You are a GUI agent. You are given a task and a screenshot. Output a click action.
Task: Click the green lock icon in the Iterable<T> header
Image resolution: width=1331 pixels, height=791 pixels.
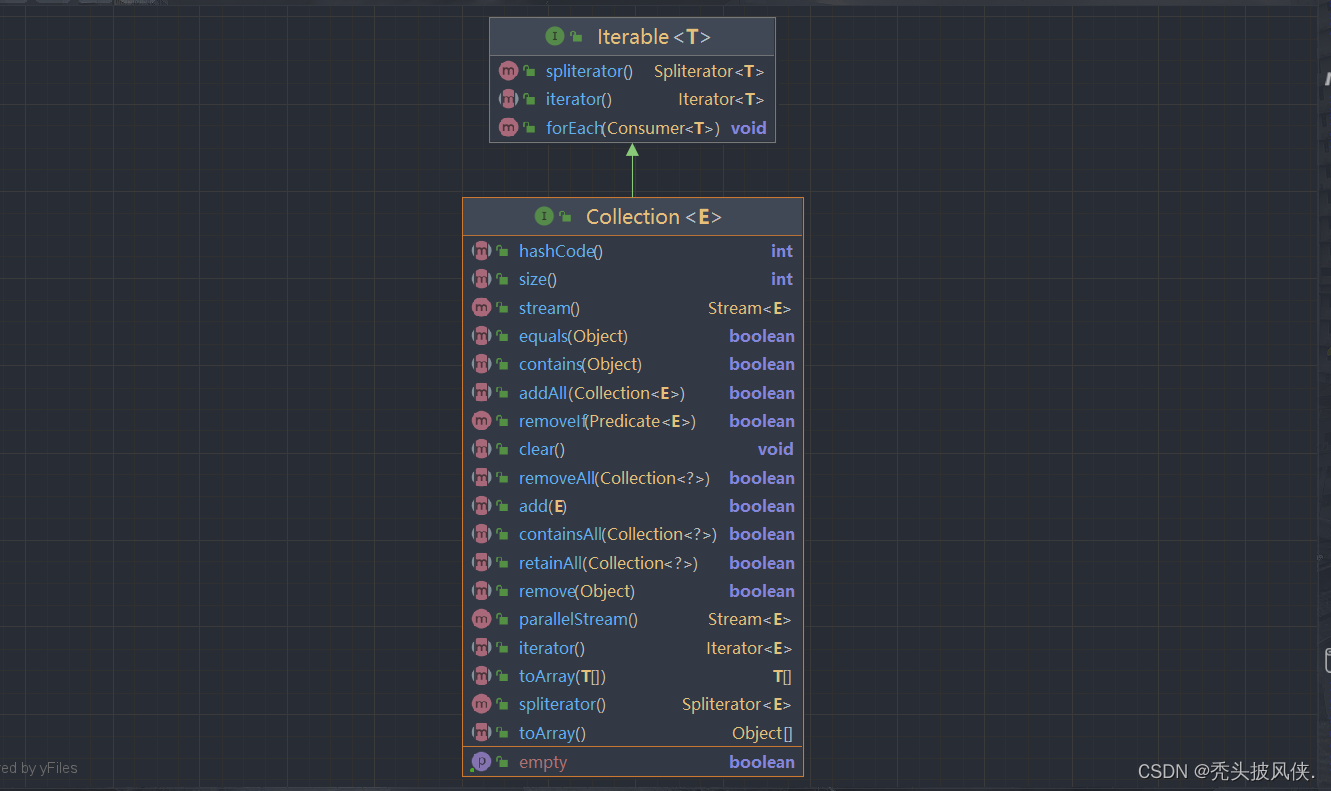click(x=577, y=37)
